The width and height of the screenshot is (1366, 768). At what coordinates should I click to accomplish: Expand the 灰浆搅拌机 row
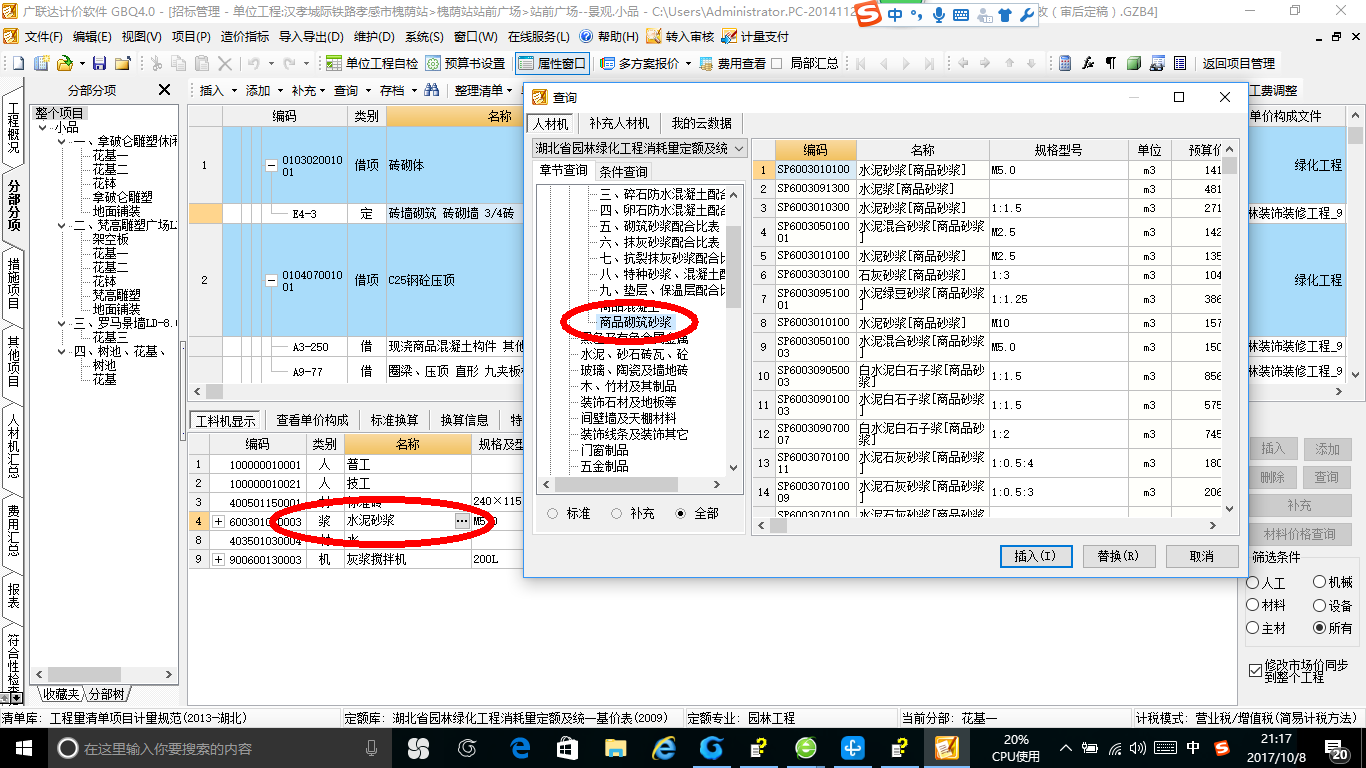click(x=219, y=559)
